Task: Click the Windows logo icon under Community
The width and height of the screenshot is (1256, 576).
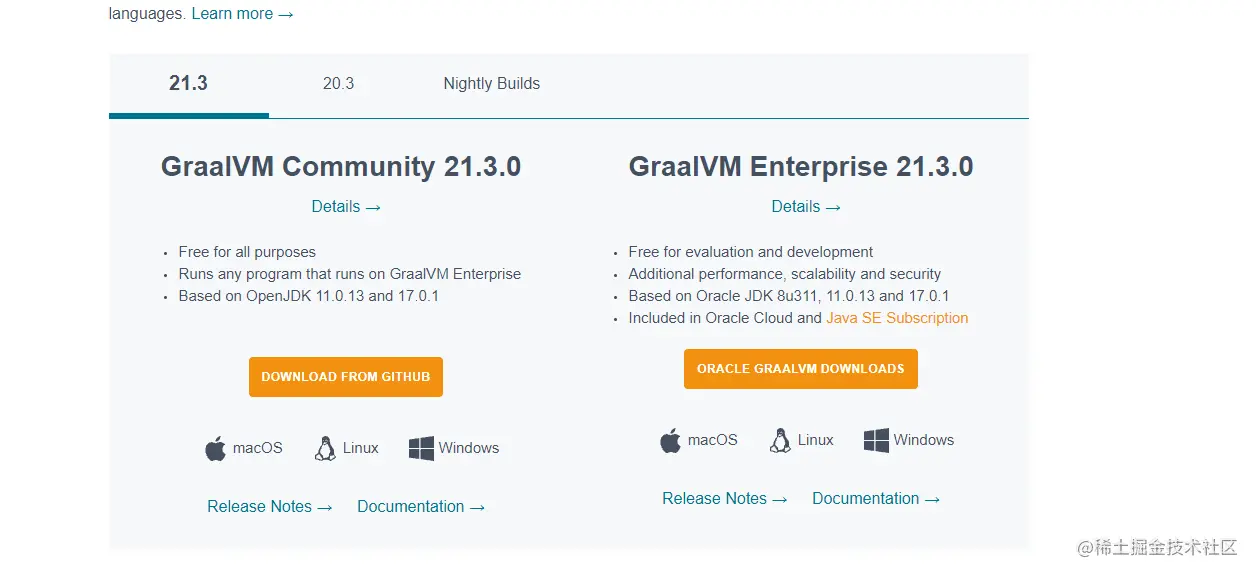Action: 421,449
